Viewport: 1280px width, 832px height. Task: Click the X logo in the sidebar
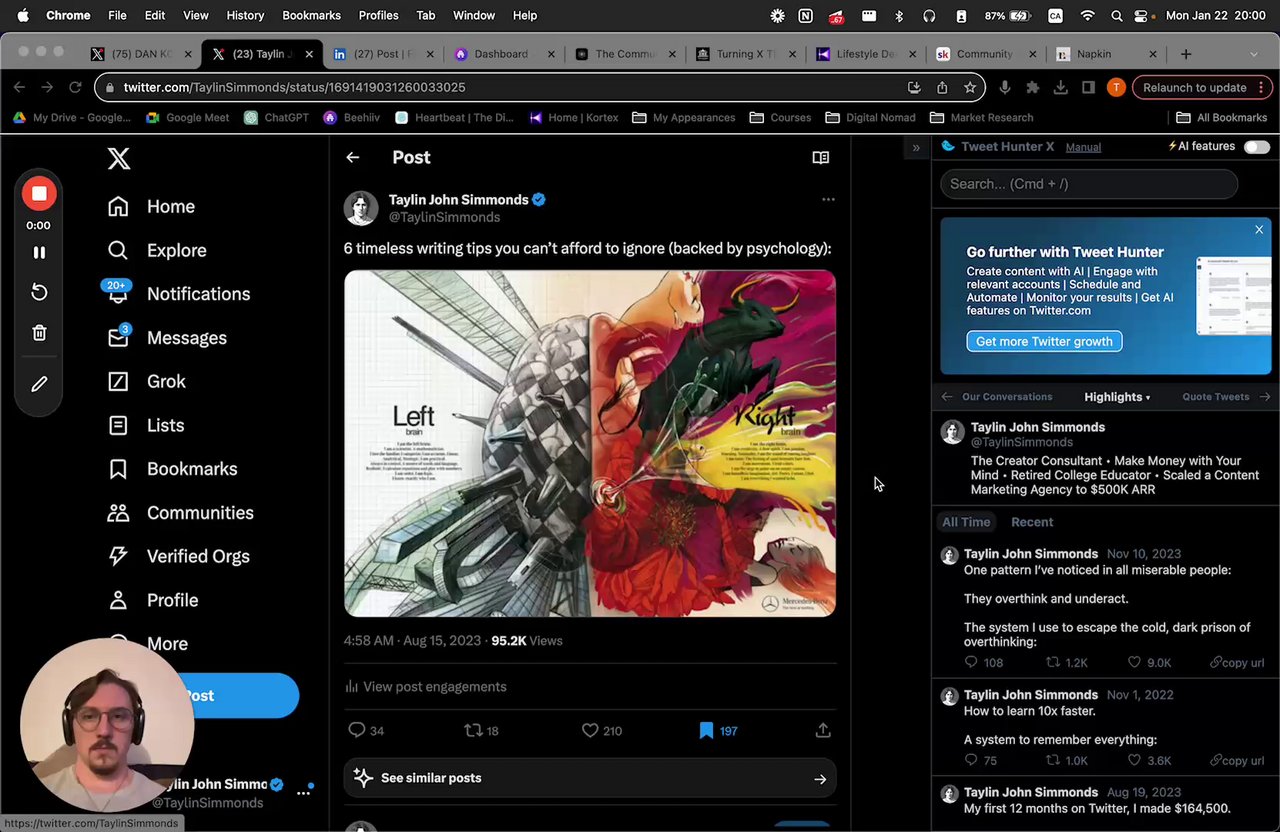click(118, 158)
